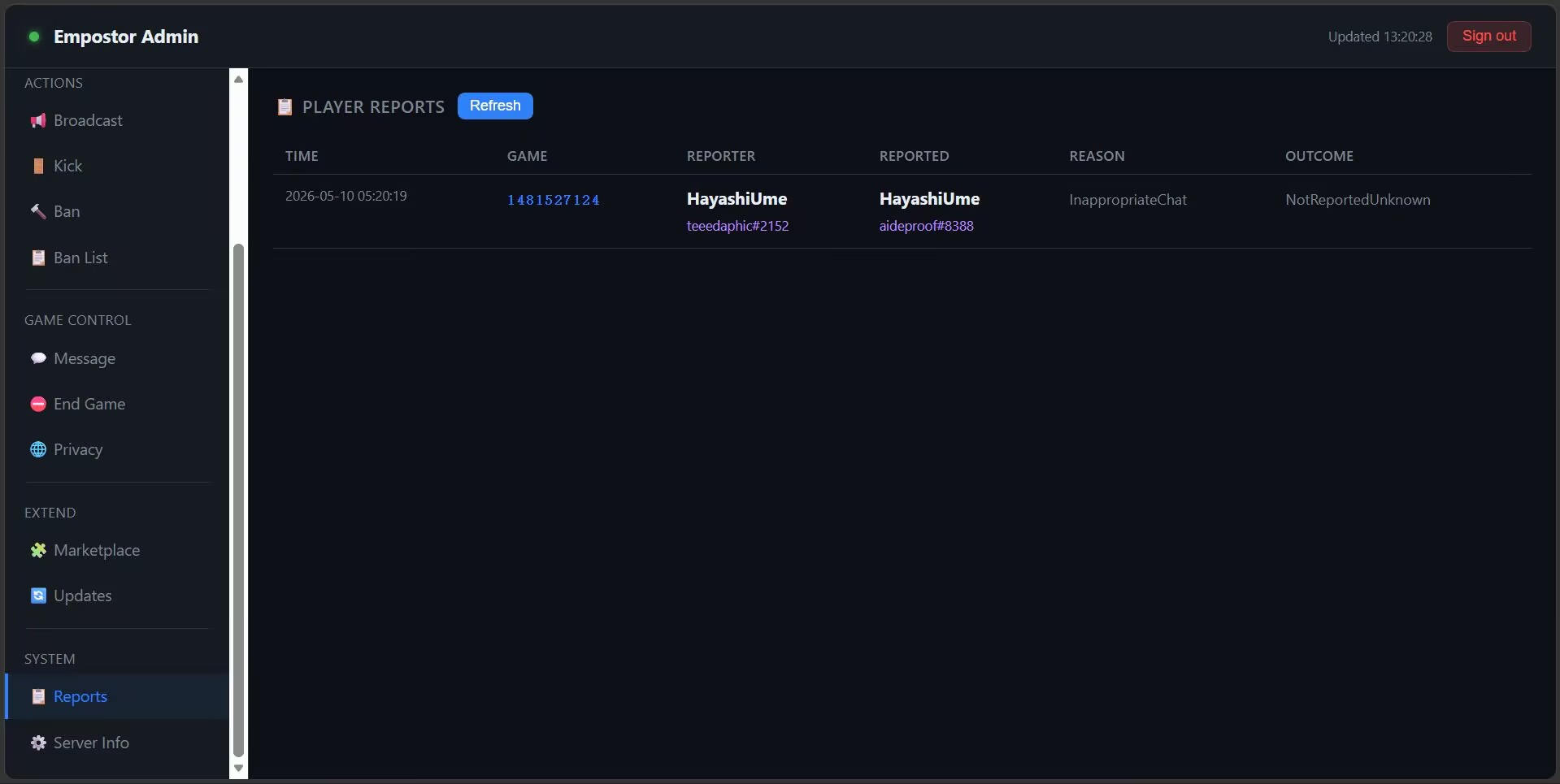This screenshot has width=1560, height=784.
Task: Click the REPORTER column header
Action: tap(721, 156)
